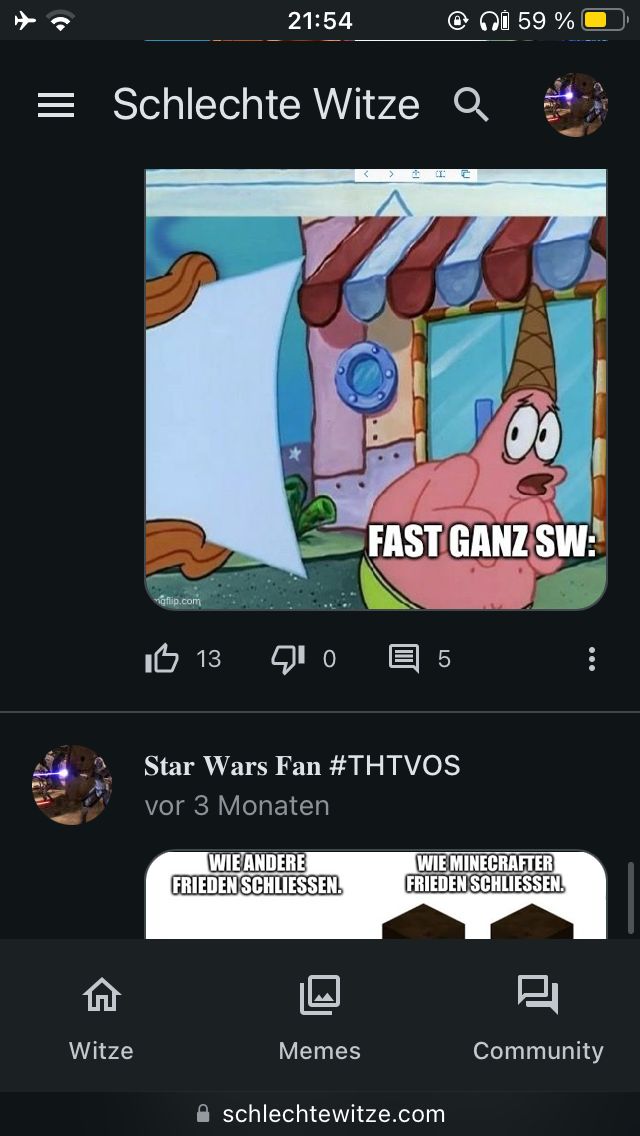Tap the 'vor 3 Monaten' timestamp
This screenshot has width=640, height=1136.
coord(237,806)
